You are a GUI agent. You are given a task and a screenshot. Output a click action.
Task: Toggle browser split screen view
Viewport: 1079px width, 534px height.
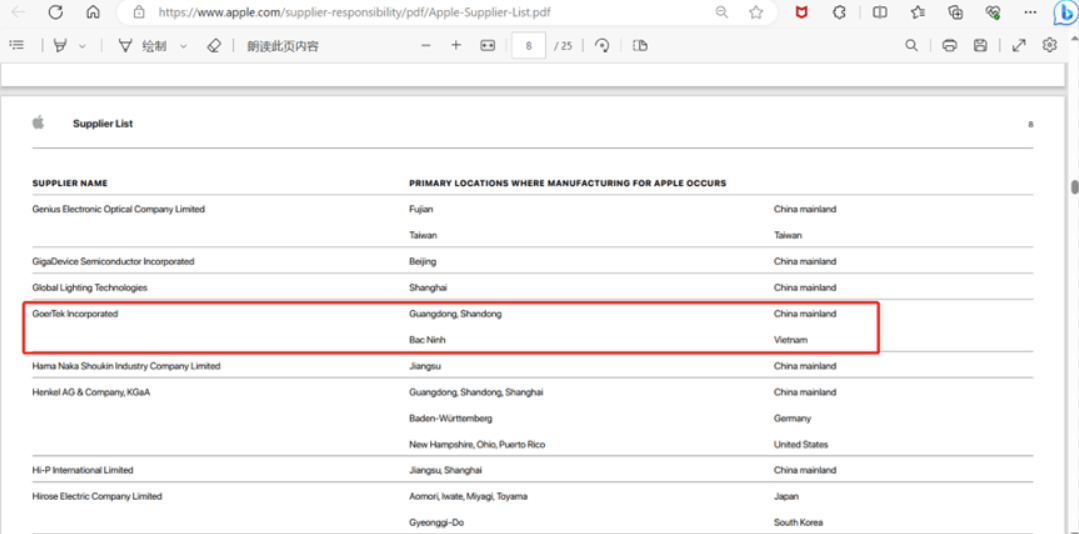pyautogui.click(x=880, y=13)
